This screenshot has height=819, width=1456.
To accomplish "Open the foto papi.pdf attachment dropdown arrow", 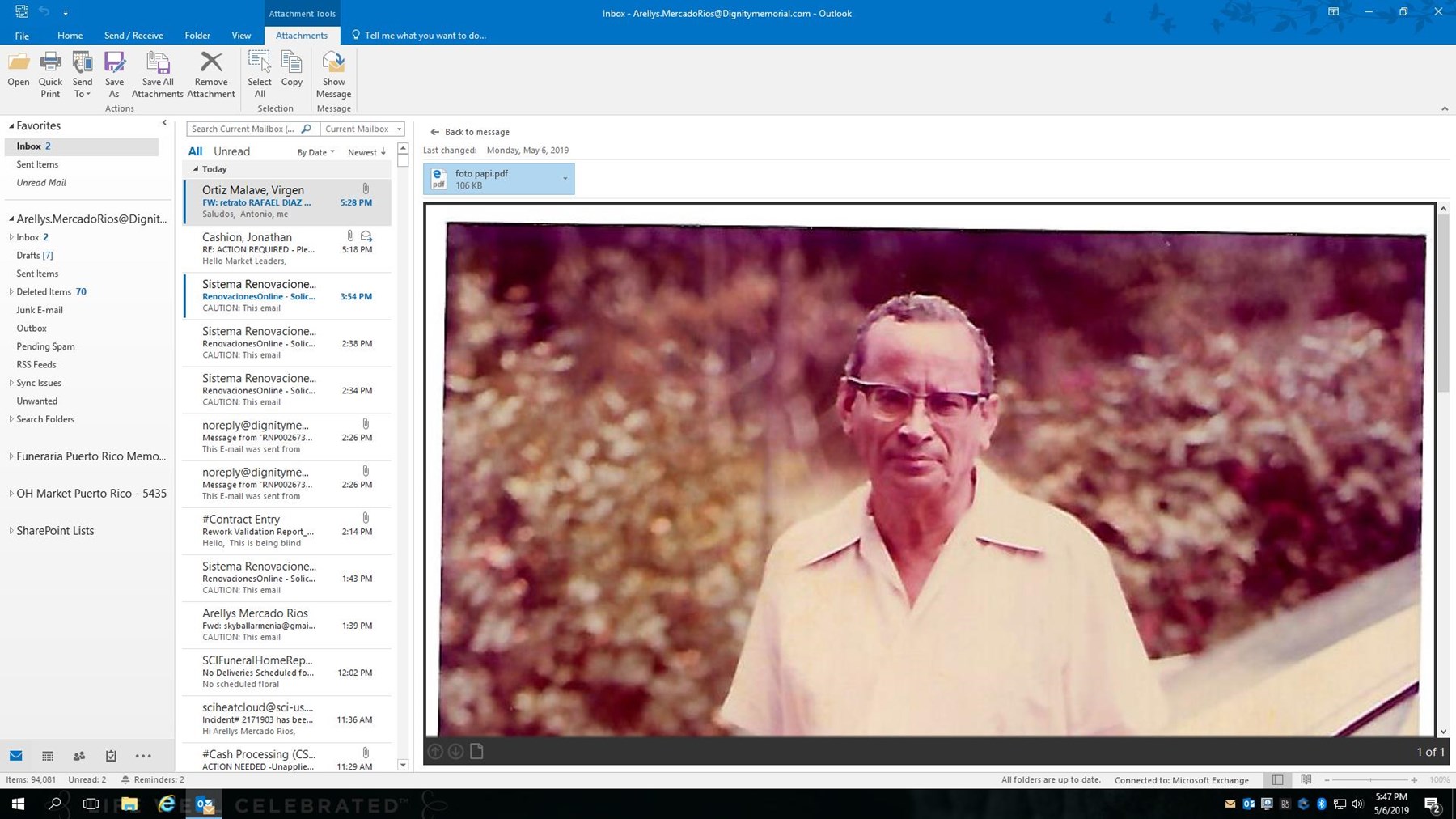I will [565, 179].
